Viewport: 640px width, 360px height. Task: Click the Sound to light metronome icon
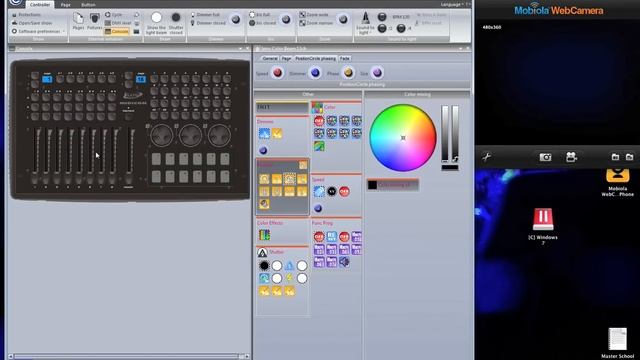tap(365, 18)
